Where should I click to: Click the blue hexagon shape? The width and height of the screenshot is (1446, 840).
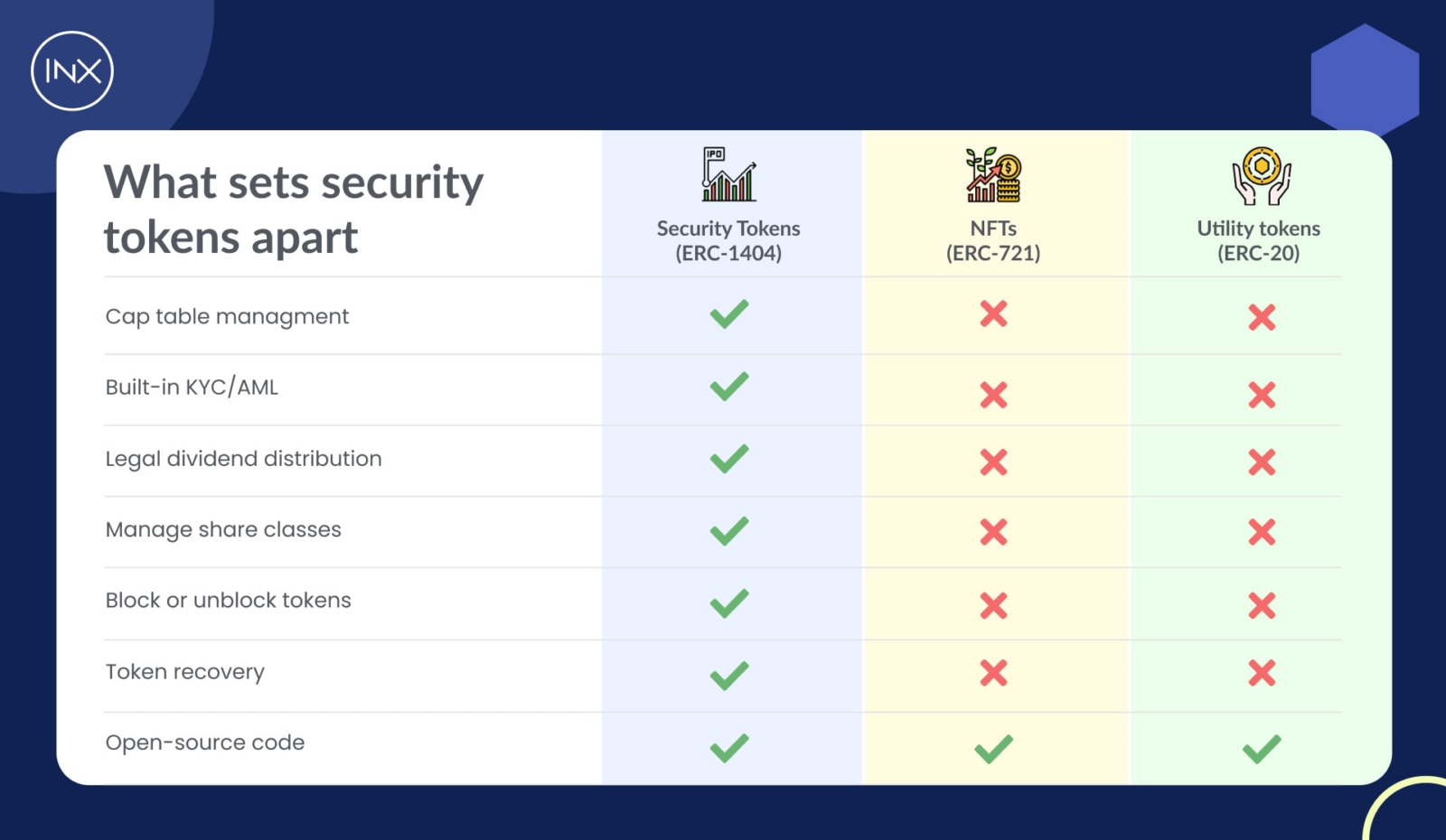1365,81
